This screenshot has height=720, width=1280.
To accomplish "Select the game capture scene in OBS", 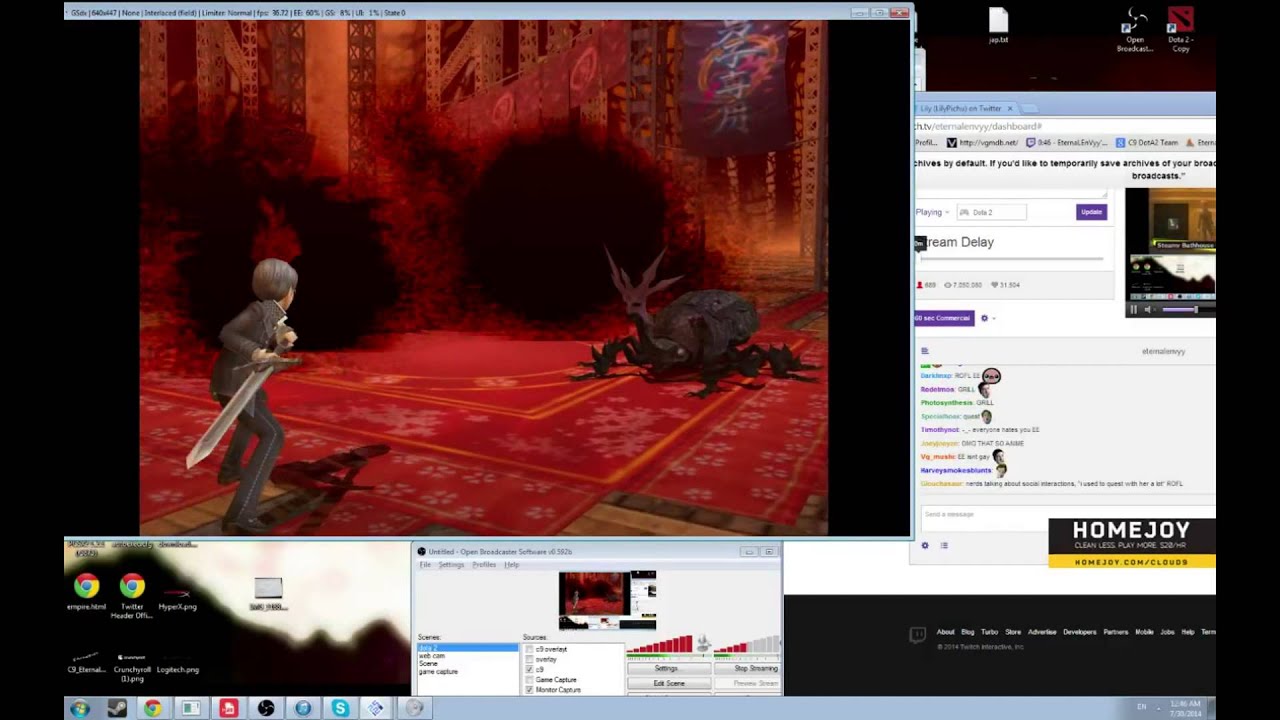I will pos(438,672).
